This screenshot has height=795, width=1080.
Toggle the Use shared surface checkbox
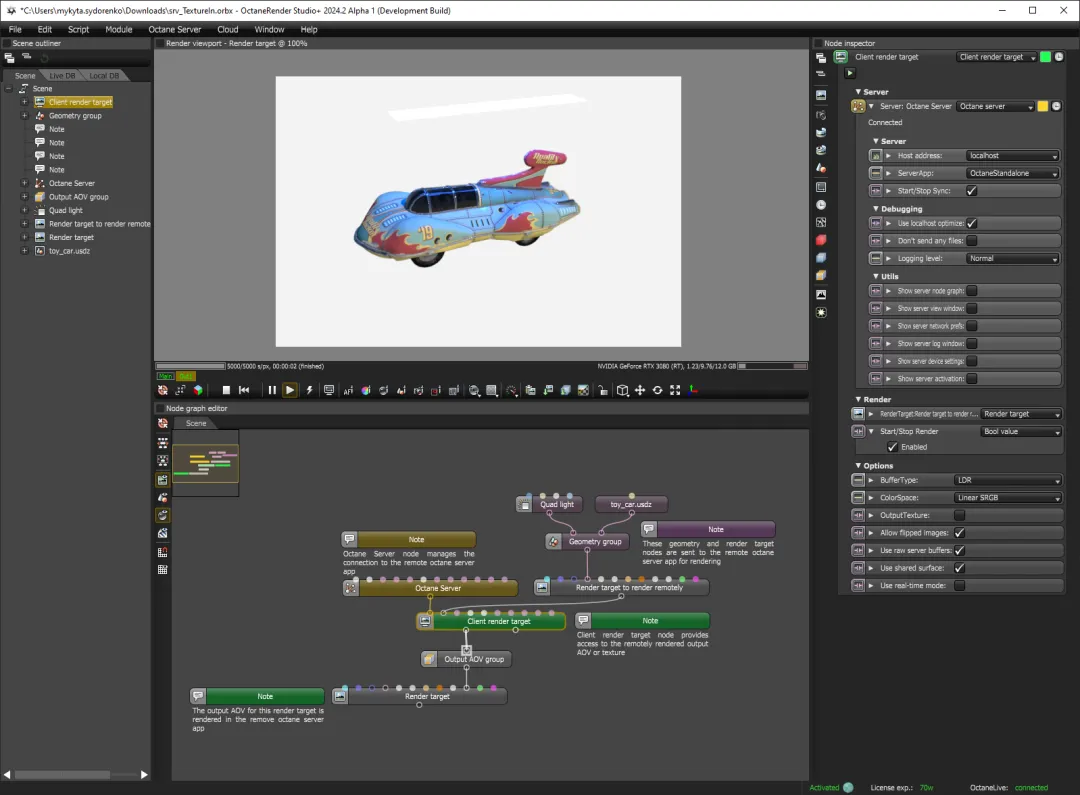pos(959,568)
